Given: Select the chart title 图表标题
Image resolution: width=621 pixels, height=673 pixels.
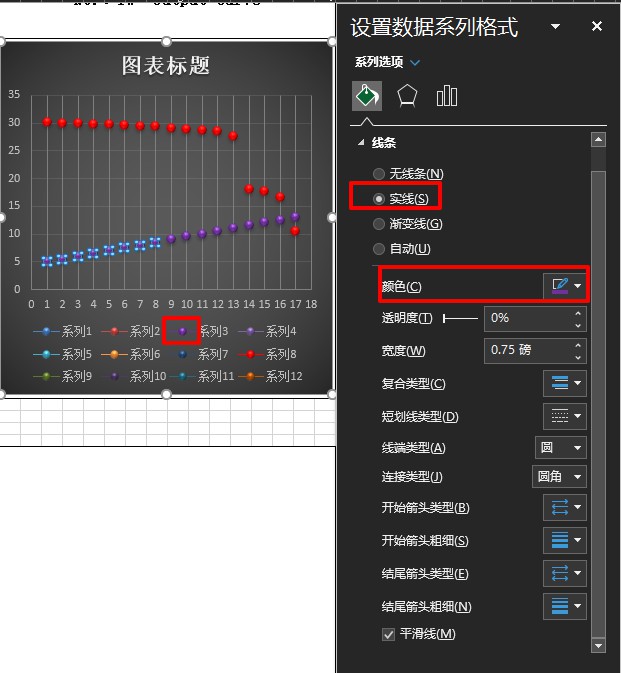Looking at the screenshot, I should (x=166, y=66).
